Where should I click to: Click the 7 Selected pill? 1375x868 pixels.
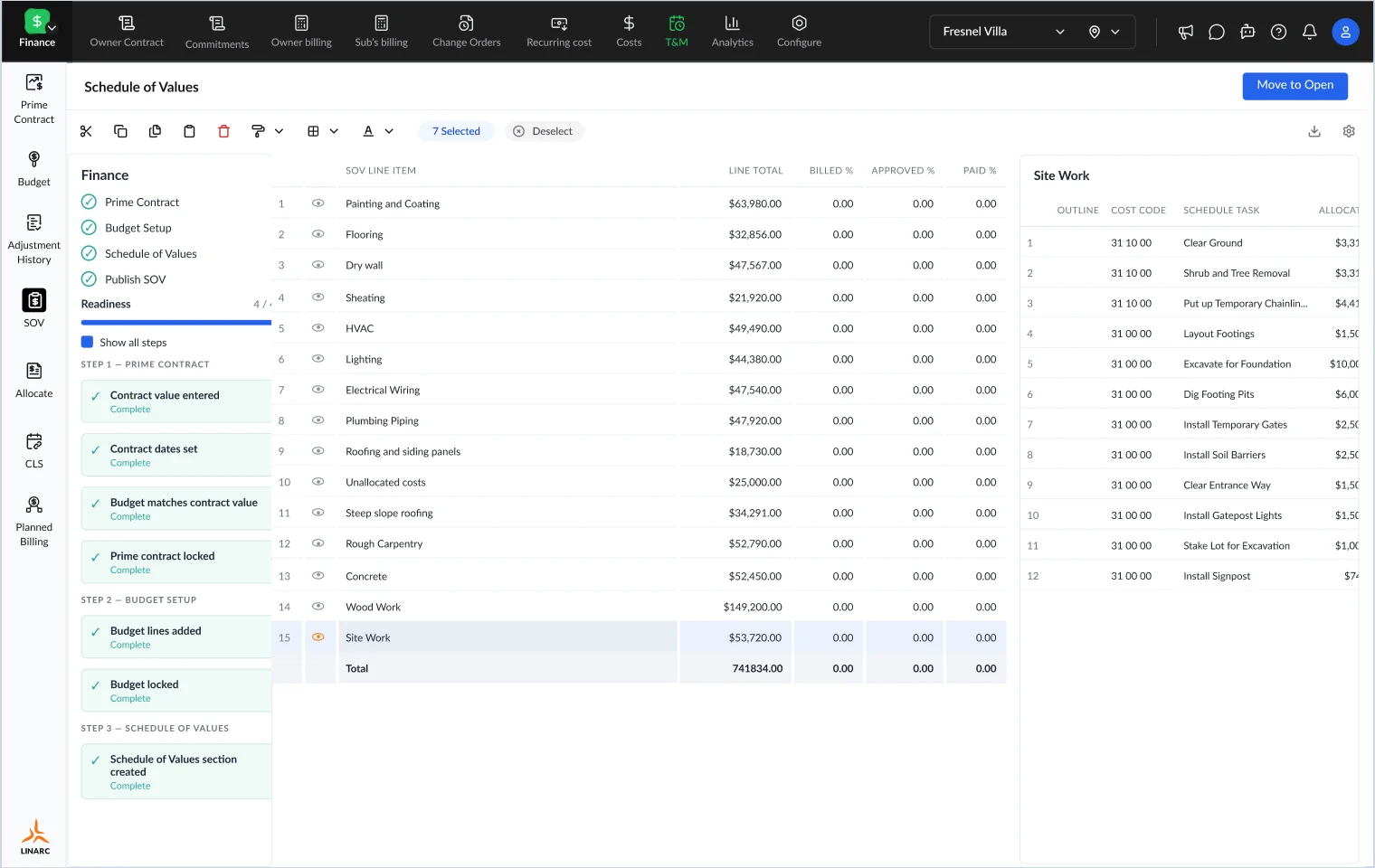click(x=456, y=131)
